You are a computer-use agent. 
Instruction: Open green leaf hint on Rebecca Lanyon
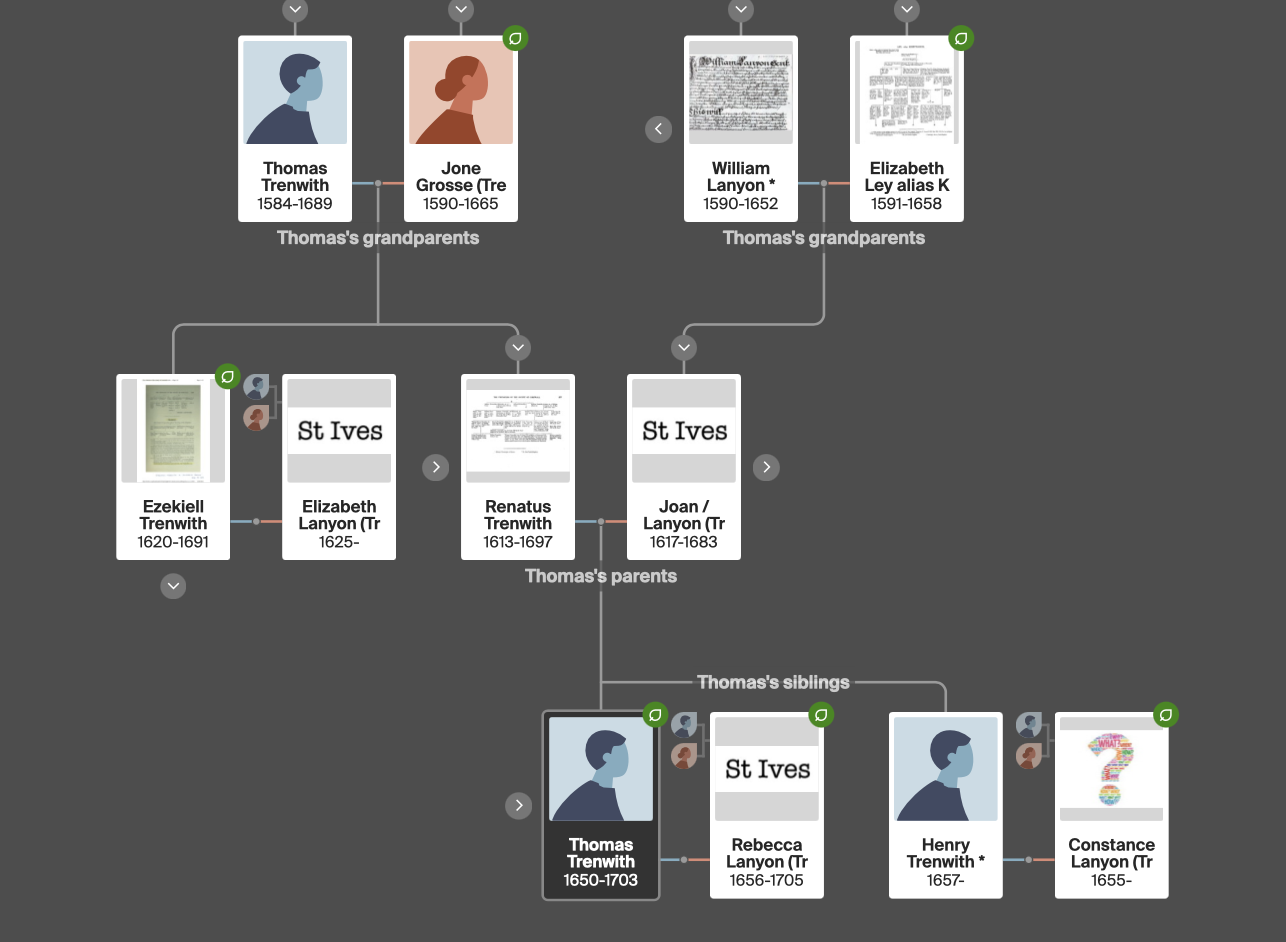coord(821,715)
